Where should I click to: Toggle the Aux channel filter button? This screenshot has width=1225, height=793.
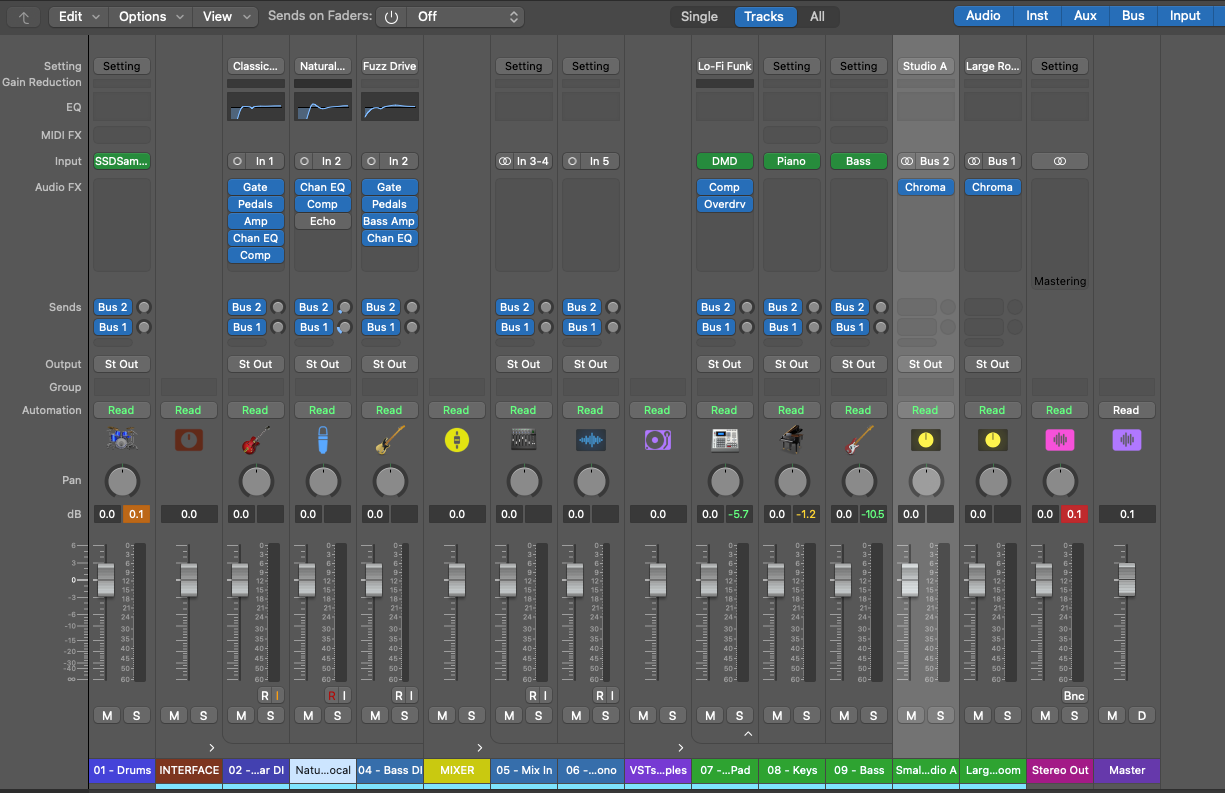(x=1085, y=15)
